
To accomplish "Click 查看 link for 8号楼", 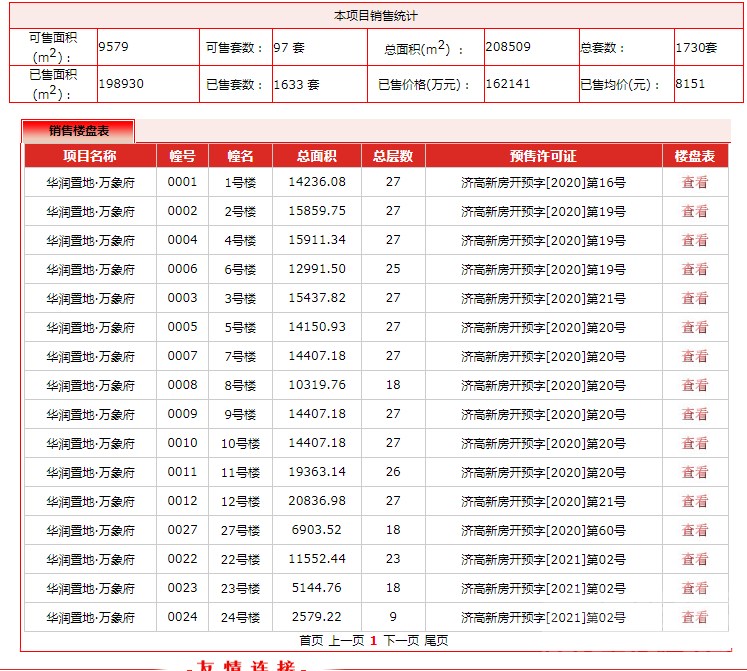I will pyautogui.click(x=695, y=386).
